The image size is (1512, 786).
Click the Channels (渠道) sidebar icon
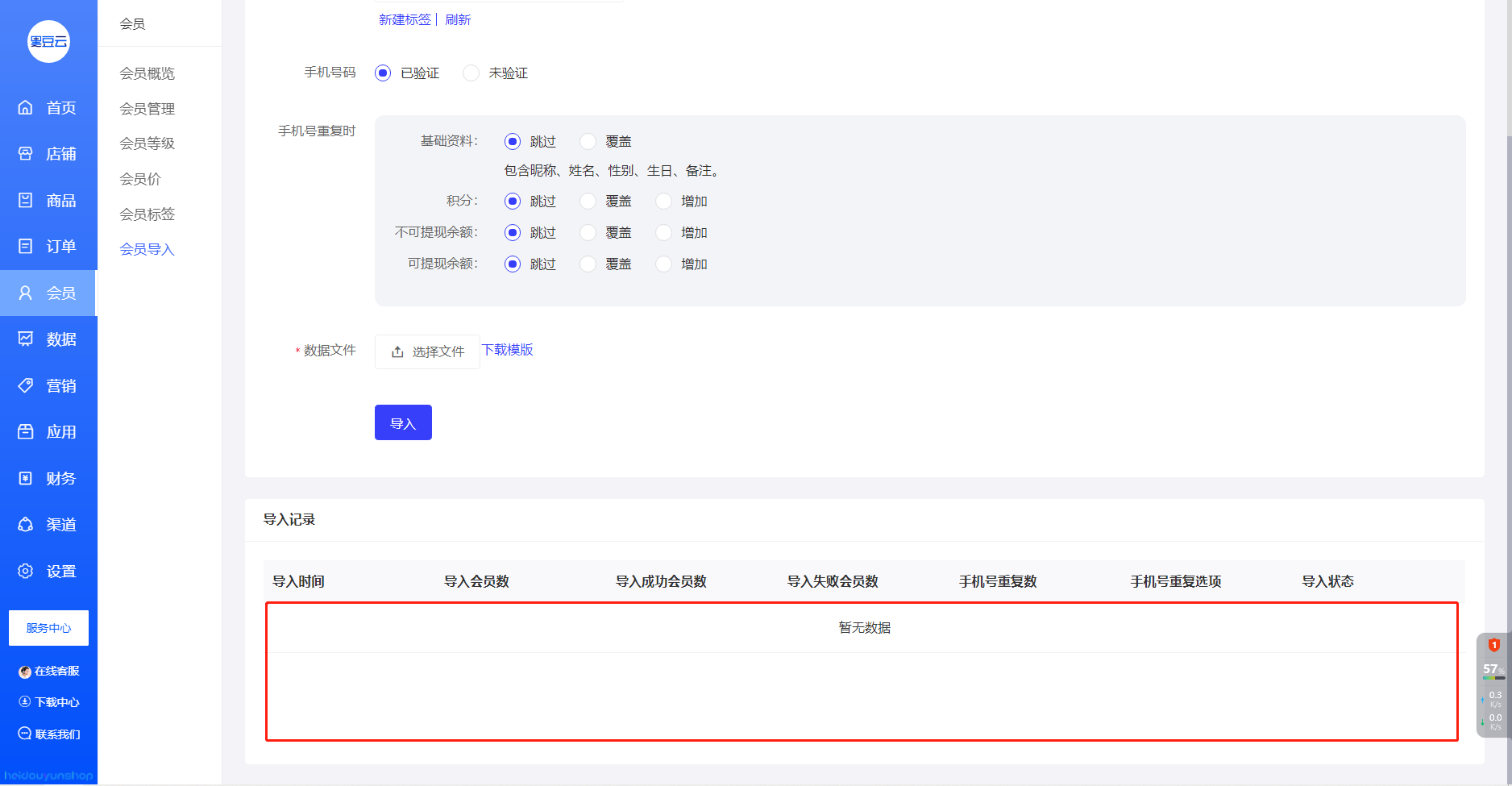pyautogui.click(x=26, y=524)
